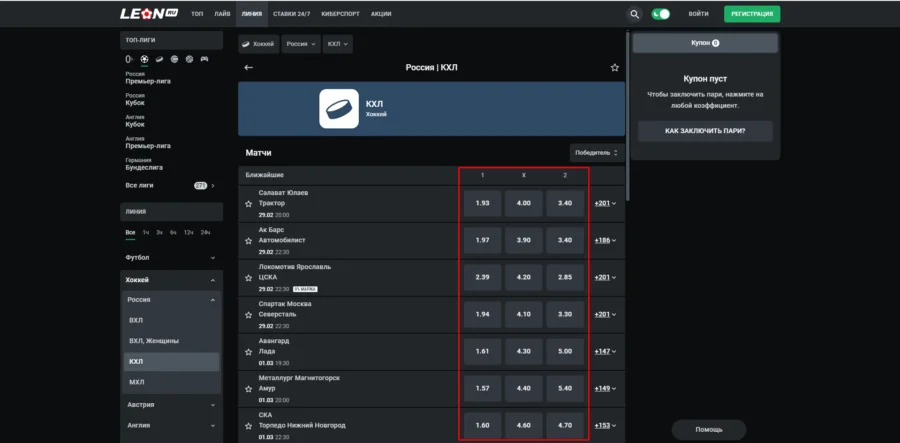This screenshot has width=900, height=443.
Task: Select the 24ч time filter
Action: click(x=205, y=232)
